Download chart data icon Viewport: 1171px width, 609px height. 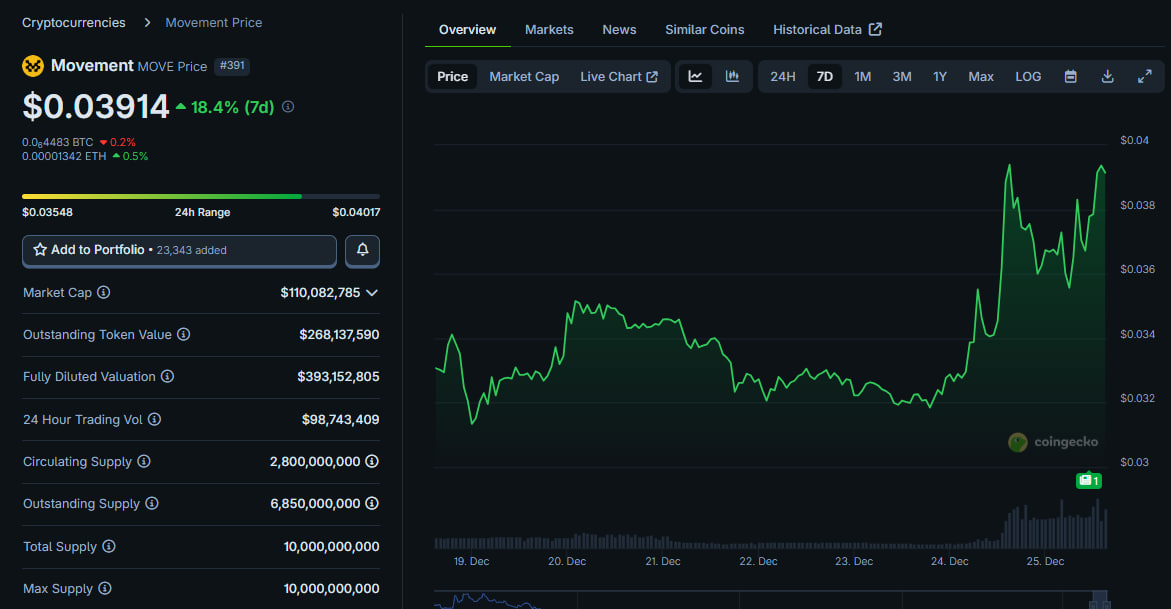coord(1107,77)
